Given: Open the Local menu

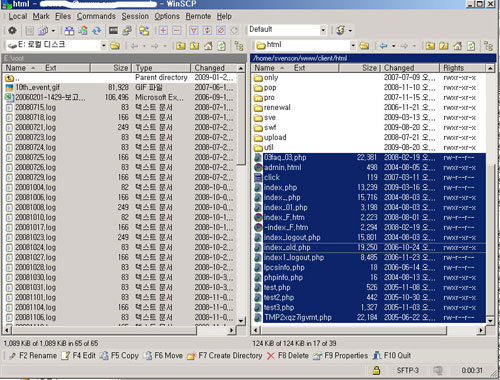Looking at the screenshot, I should click(x=18, y=16).
